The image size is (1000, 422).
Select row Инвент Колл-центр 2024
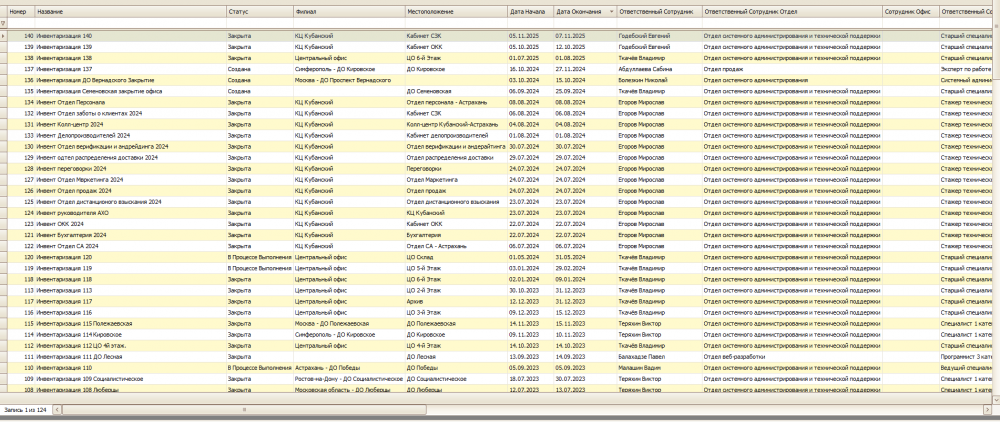[497, 124]
